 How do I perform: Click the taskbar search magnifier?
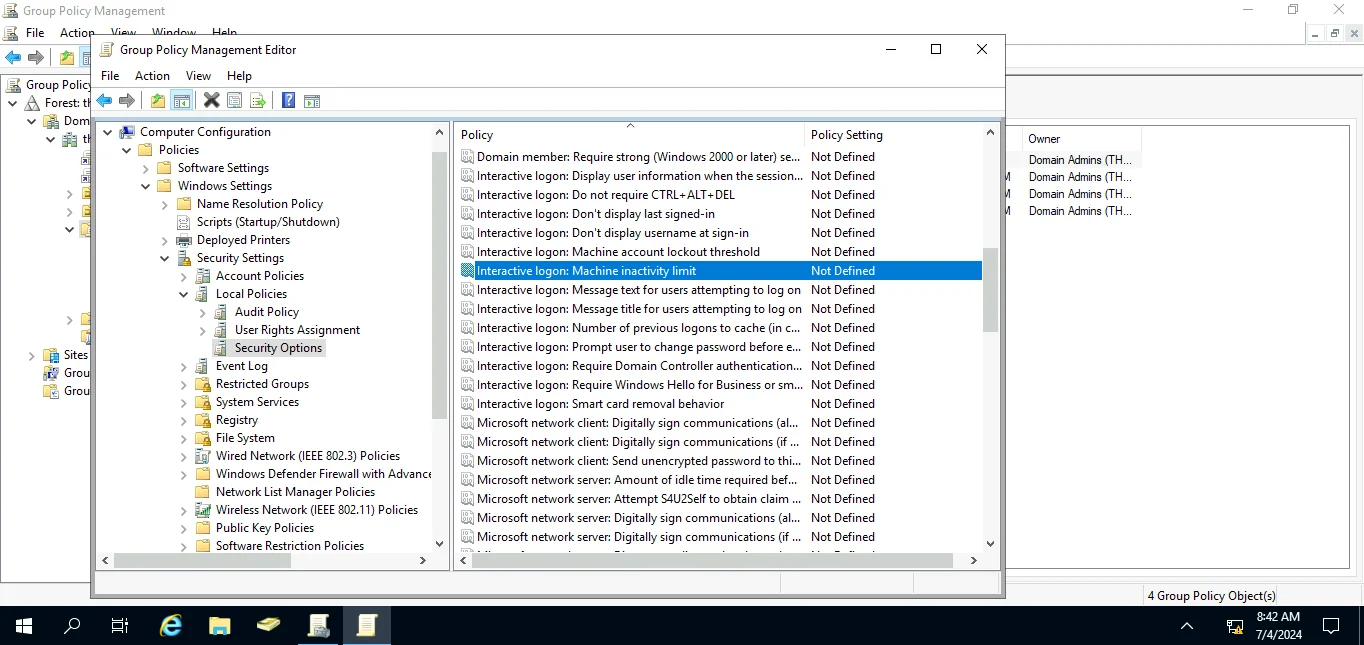click(72, 626)
